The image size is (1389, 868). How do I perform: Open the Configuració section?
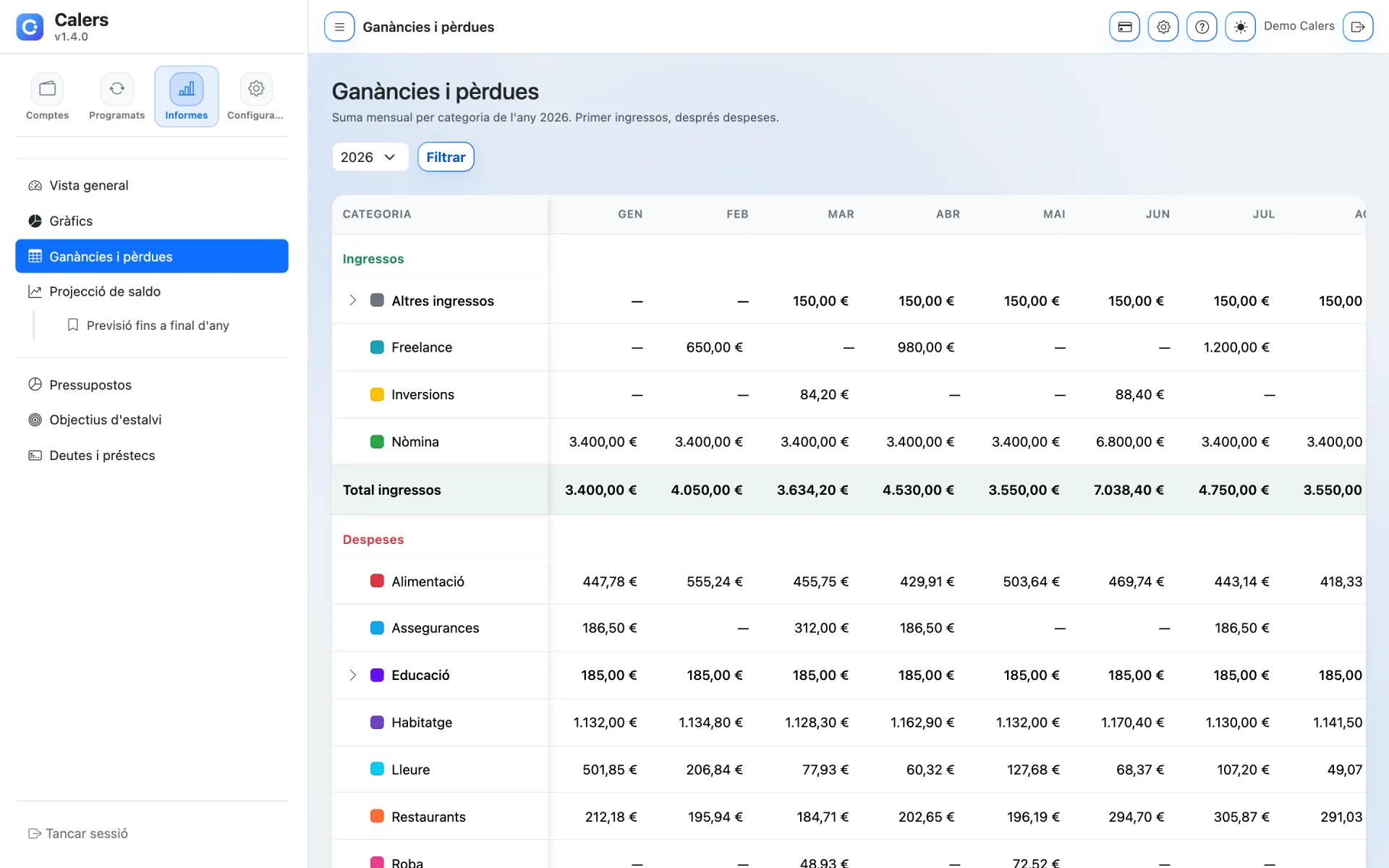pos(255,96)
